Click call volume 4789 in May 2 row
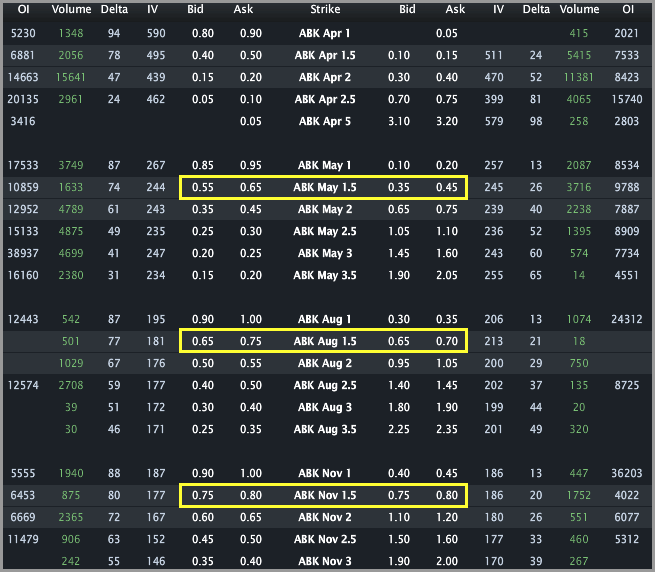The width and height of the screenshot is (655, 572). pos(71,209)
